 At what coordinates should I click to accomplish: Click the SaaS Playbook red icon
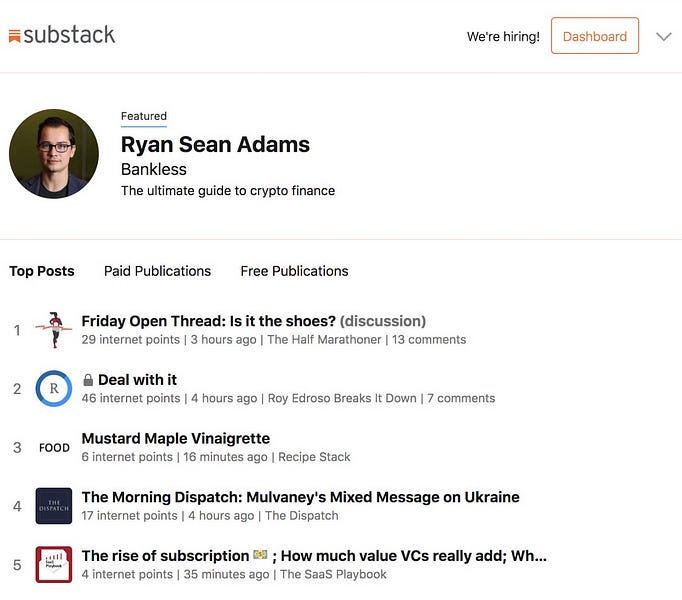click(53, 565)
